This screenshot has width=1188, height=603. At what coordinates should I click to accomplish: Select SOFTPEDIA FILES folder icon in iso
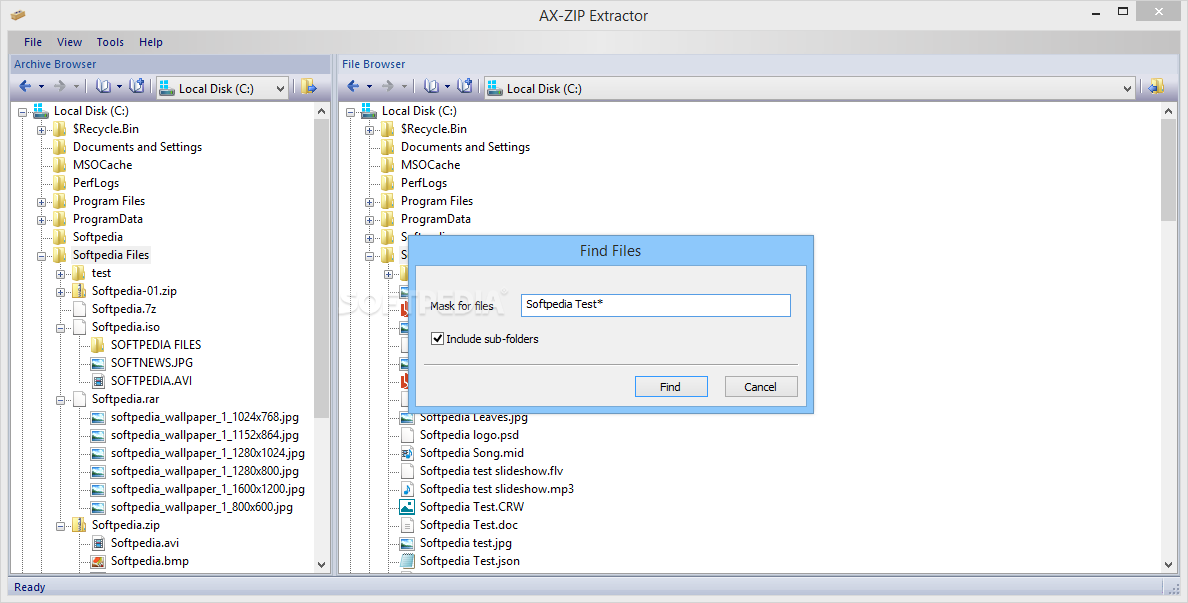point(98,345)
